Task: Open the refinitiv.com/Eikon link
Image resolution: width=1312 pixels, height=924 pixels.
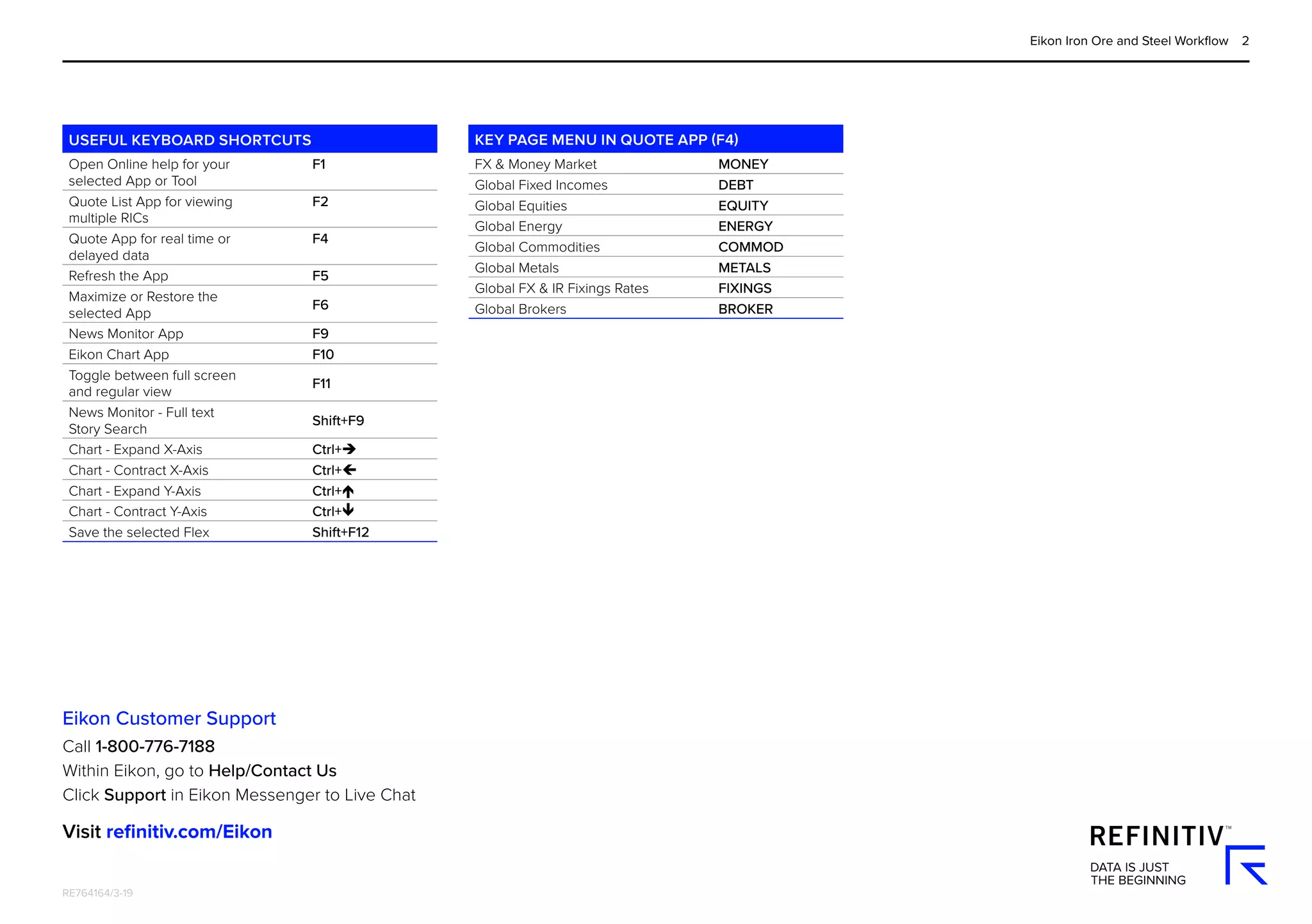Action: [189, 831]
